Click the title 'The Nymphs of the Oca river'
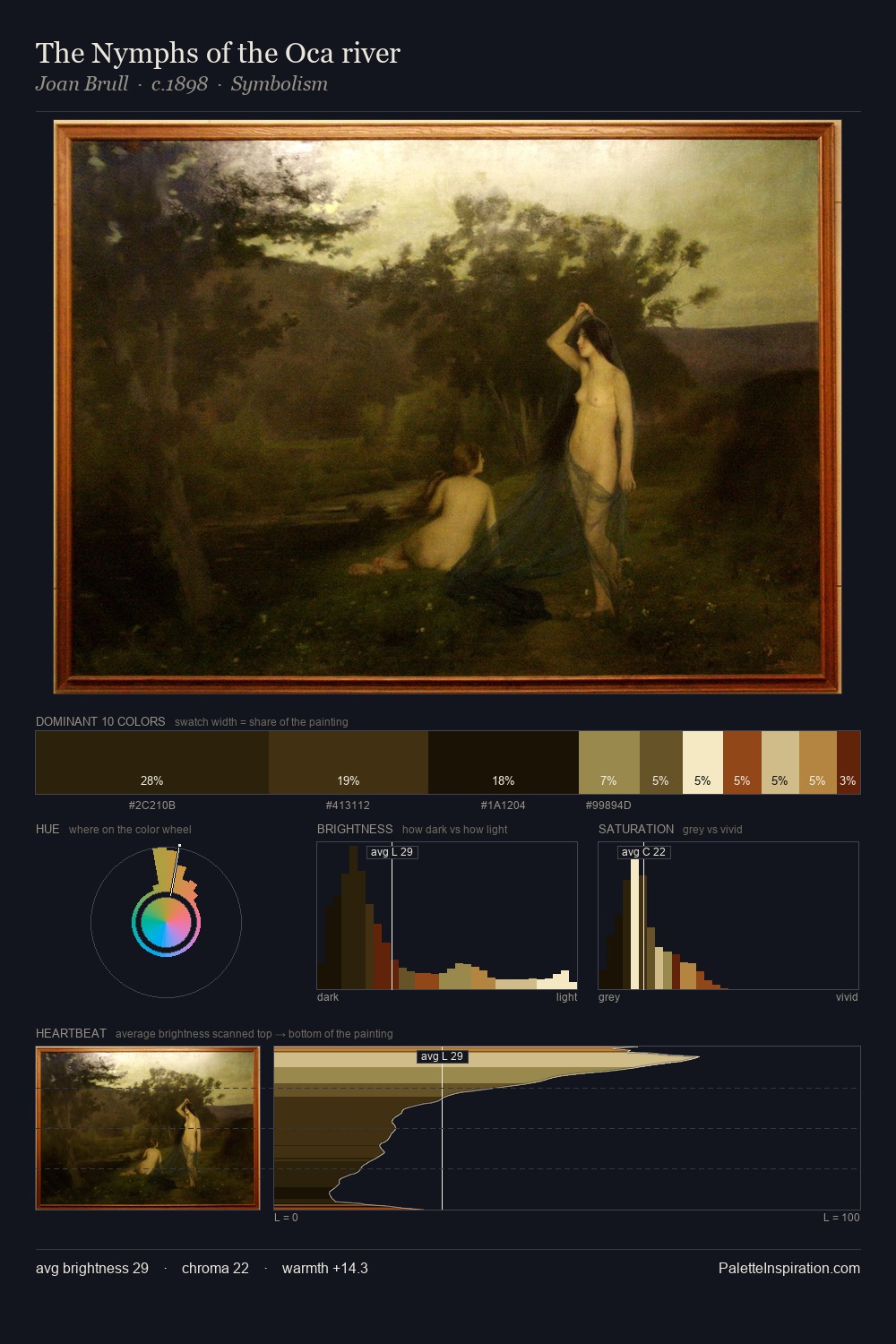Screen dimensions: 896x1344 point(218,53)
